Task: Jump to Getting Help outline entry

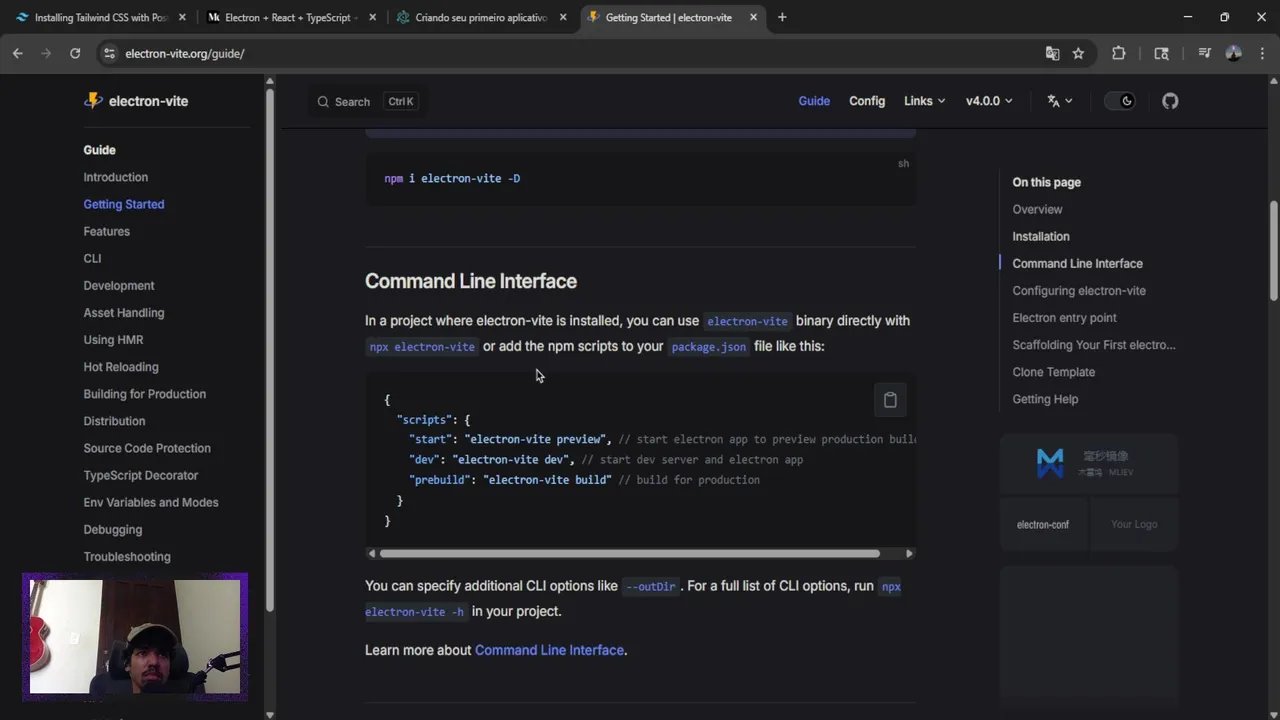Action: 1045,398
